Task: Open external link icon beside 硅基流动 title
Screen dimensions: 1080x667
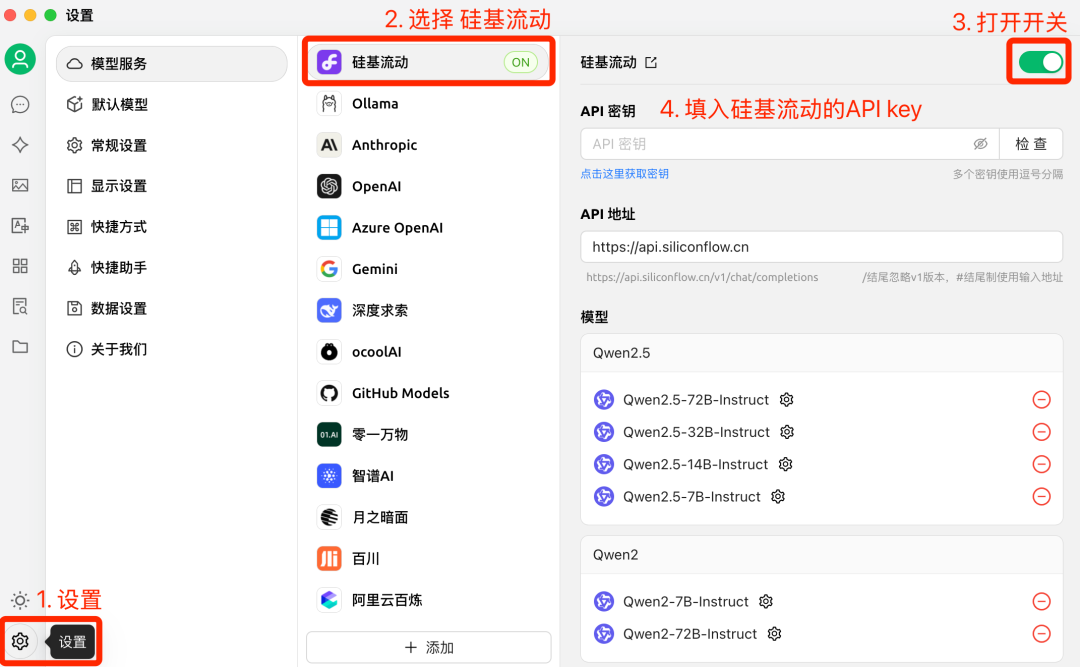Action: coord(651,63)
